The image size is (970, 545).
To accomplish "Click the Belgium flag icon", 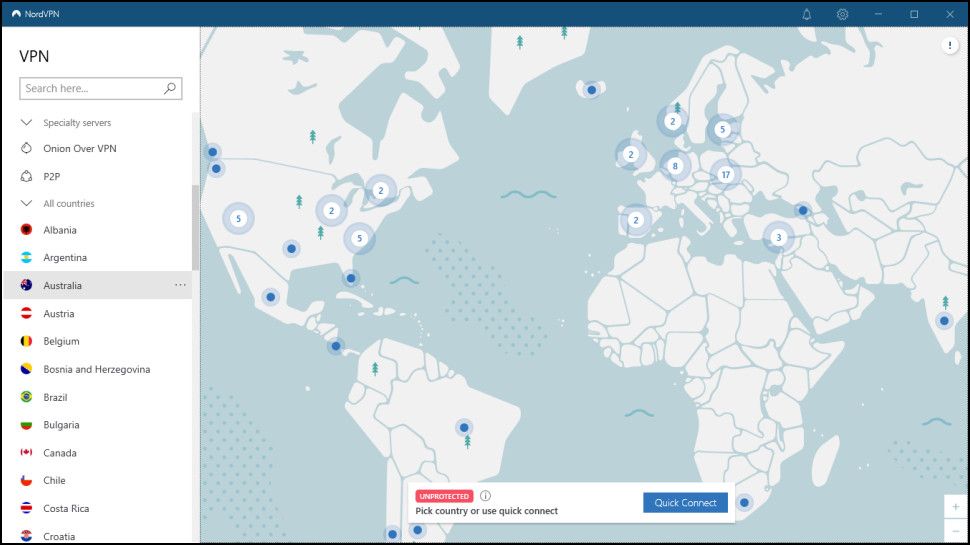I will point(26,341).
